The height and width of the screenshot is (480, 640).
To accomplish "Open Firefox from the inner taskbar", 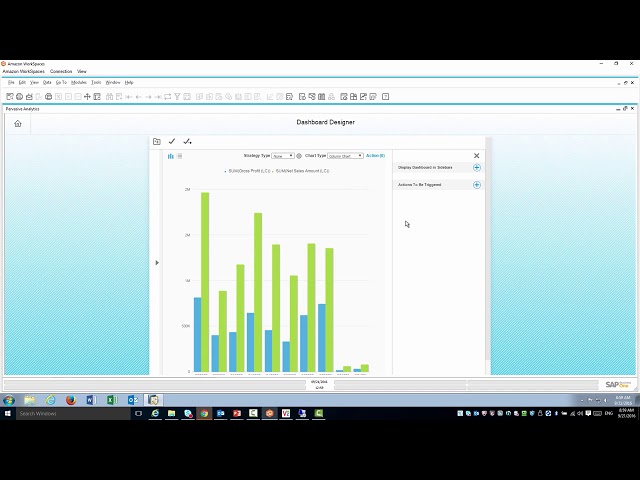I will [x=71, y=400].
